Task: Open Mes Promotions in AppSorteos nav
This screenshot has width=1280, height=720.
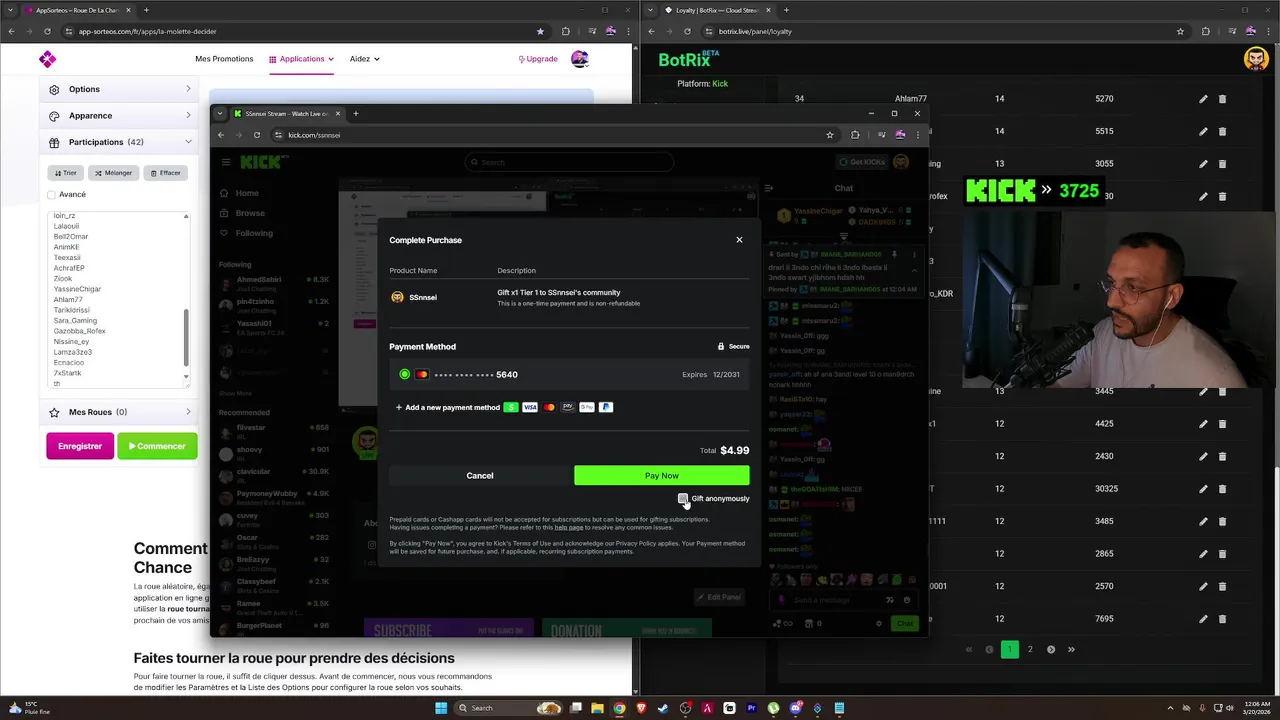Action: (224, 59)
